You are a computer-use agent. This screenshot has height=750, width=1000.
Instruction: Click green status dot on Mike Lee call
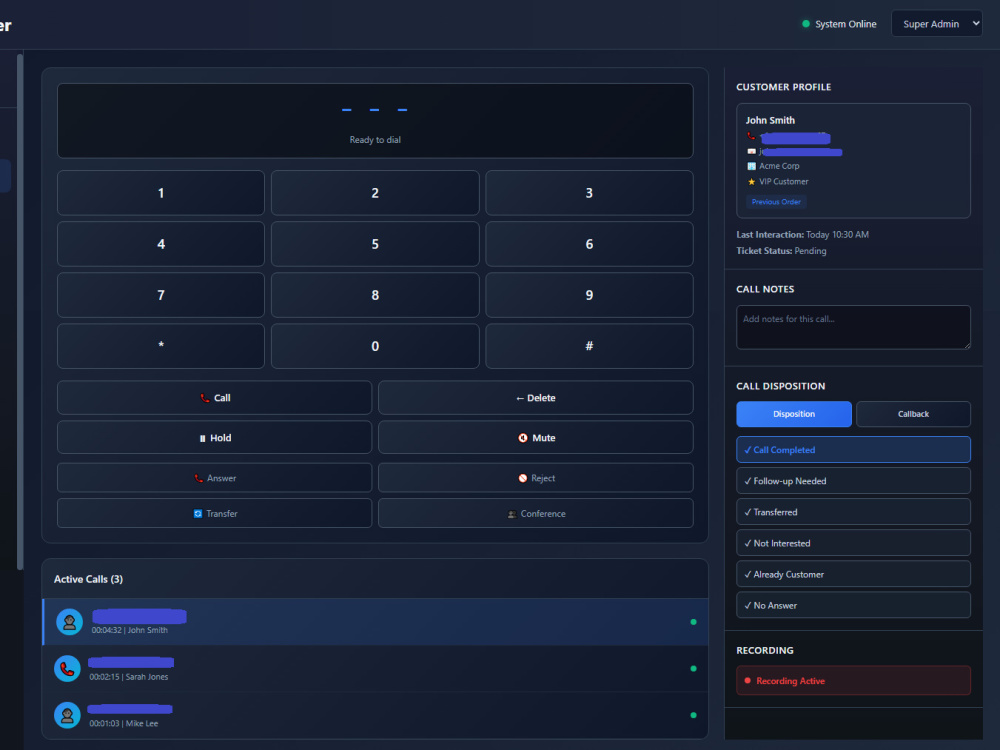pyautogui.click(x=693, y=716)
